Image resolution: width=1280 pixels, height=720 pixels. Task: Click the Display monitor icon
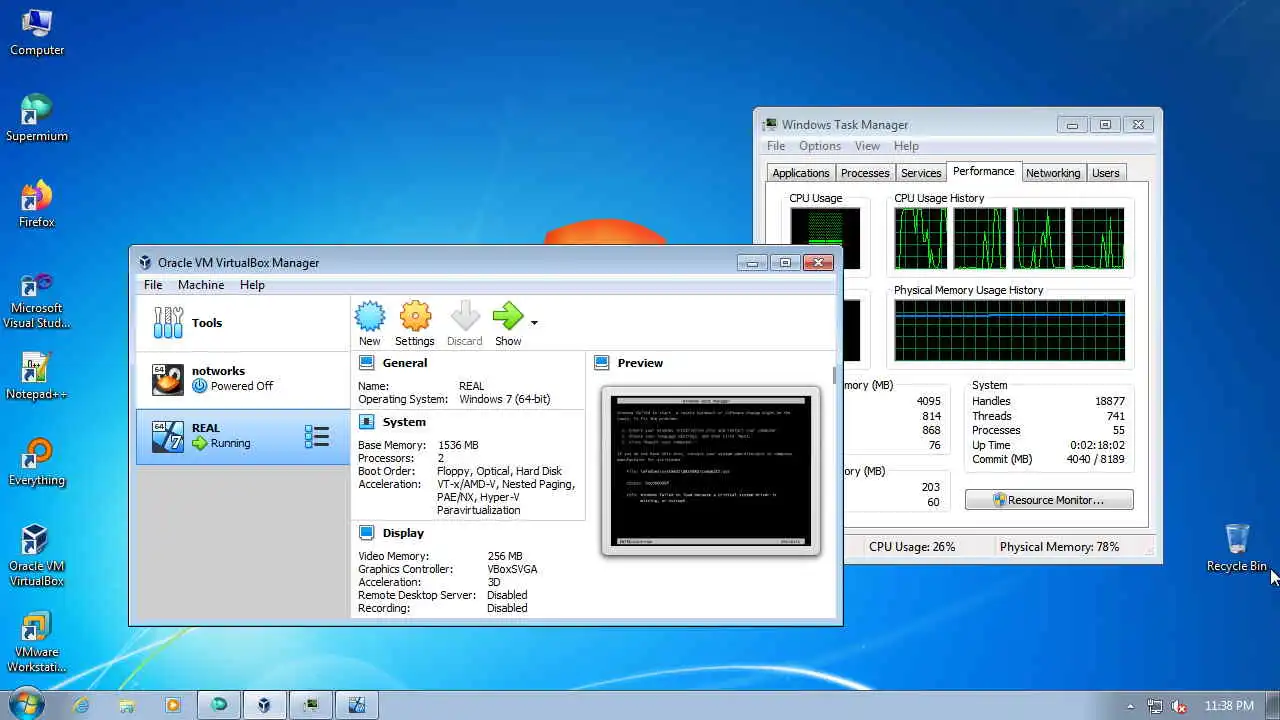[x=366, y=533]
